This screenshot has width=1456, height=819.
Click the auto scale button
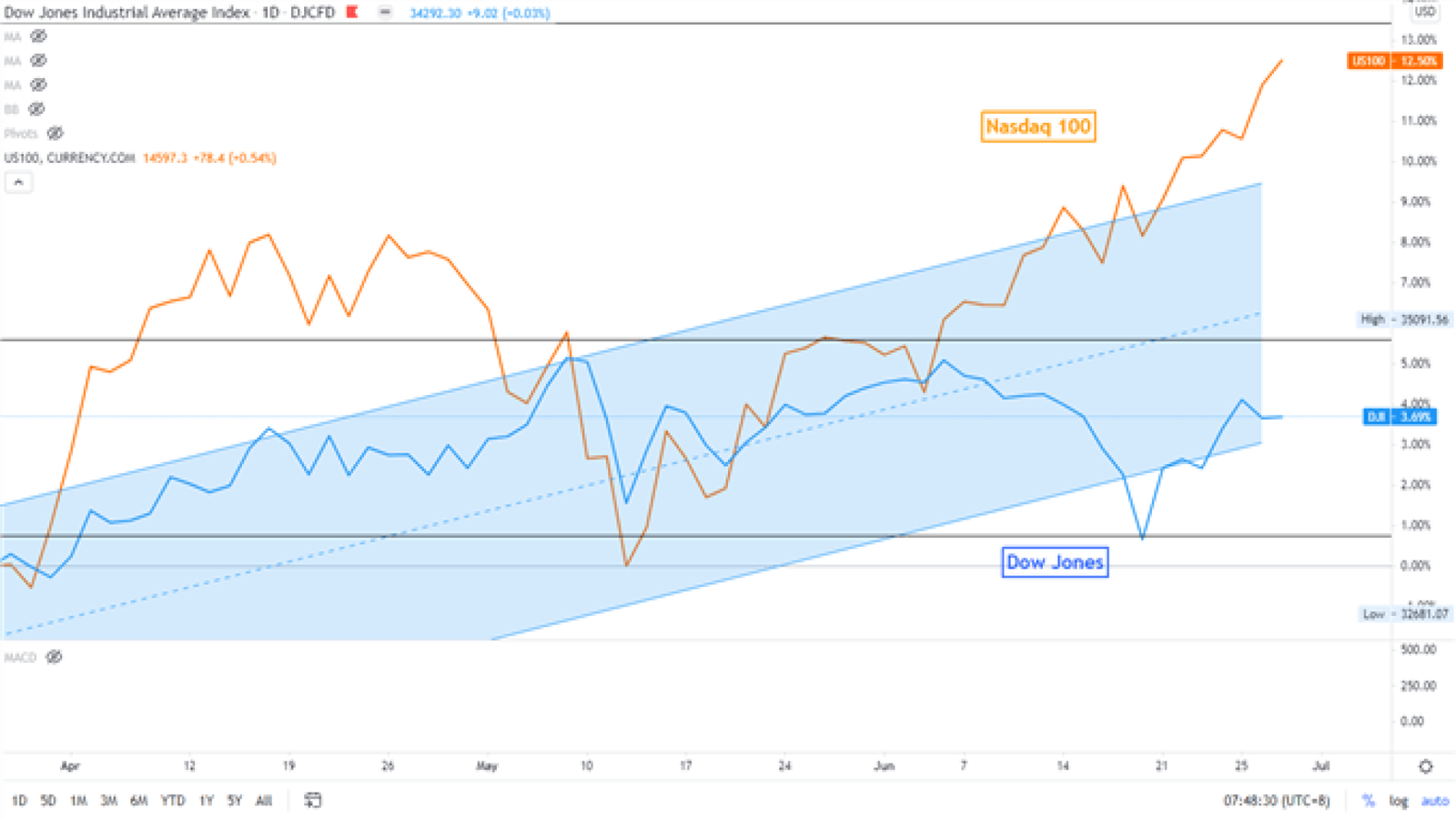(1434, 801)
